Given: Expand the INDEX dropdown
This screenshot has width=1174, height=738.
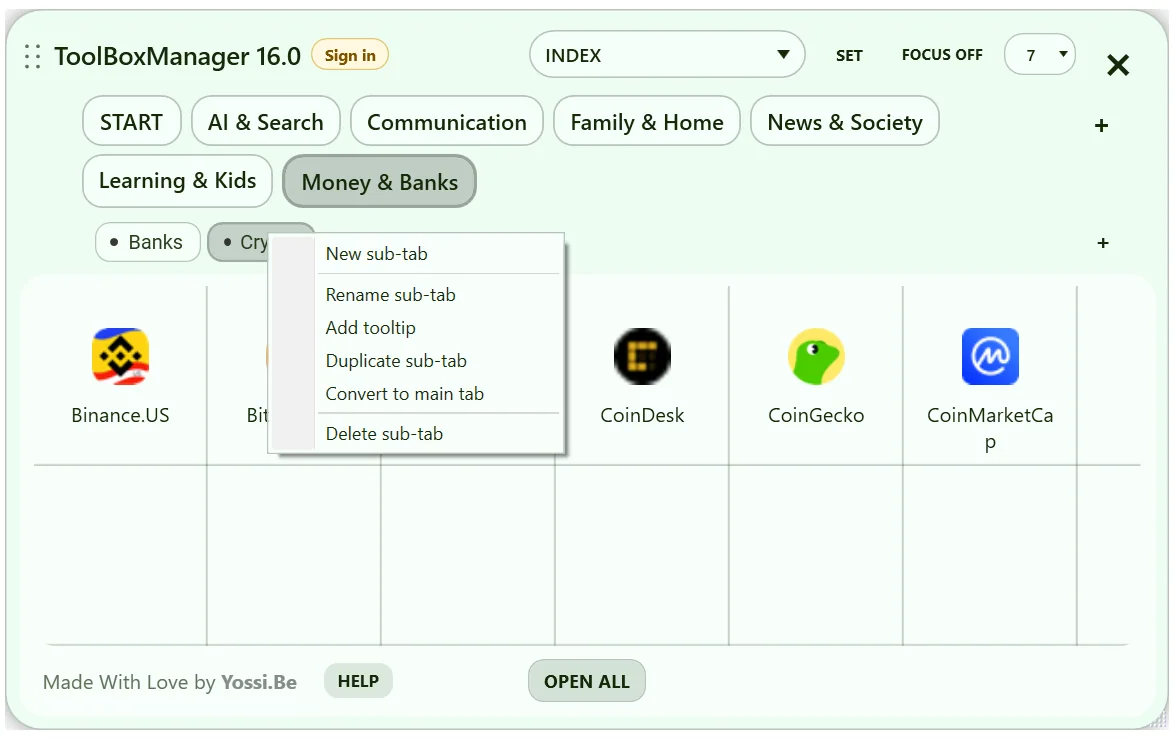Looking at the screenshot, I should (667, 55).
